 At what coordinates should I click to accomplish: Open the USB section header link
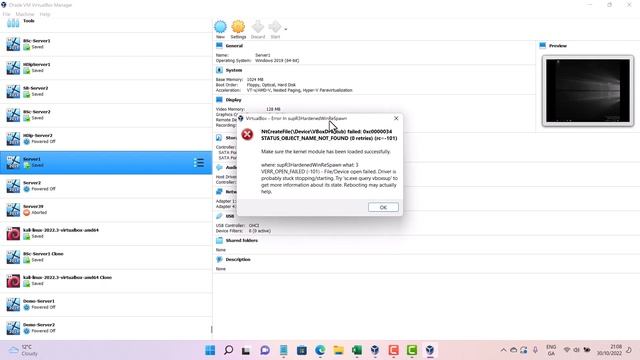[x=230, y=216]
